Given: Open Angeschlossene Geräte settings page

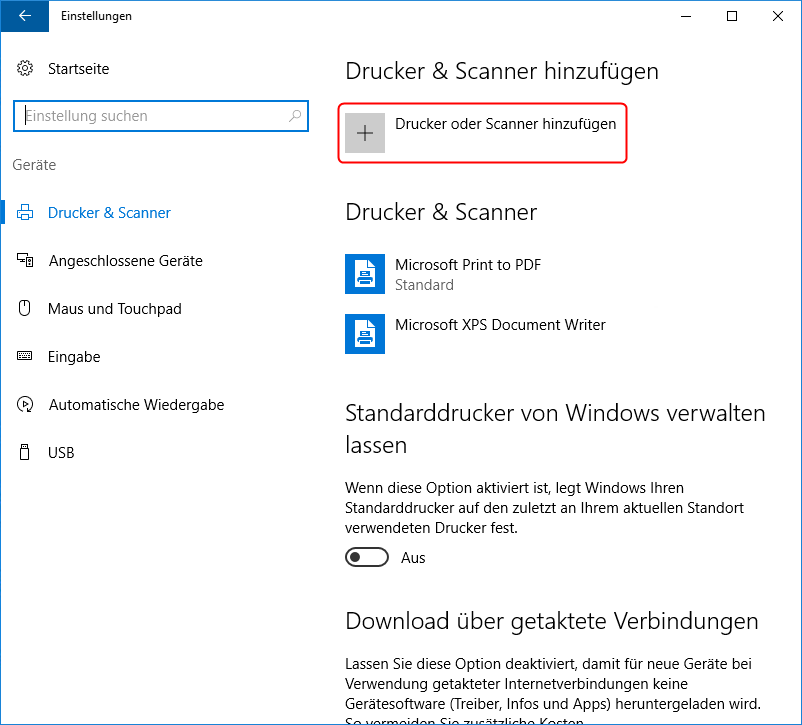Looking at the screenshot, I should tap(125, 261).
